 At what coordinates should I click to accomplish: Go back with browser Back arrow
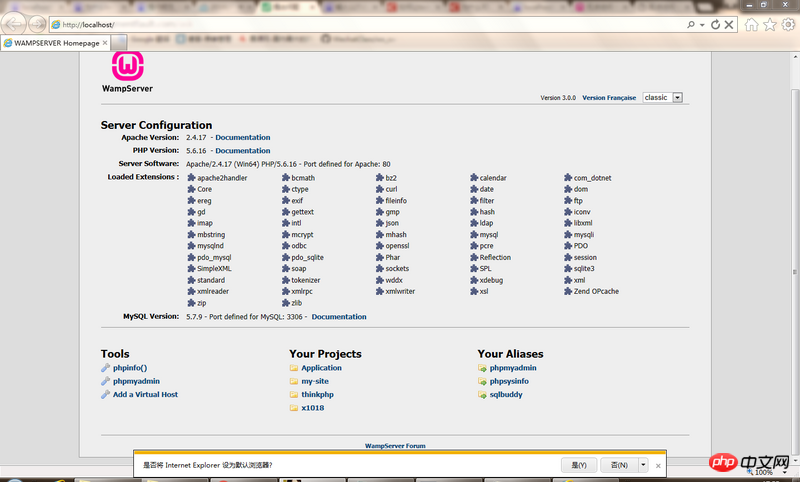[x=14, y=23]
